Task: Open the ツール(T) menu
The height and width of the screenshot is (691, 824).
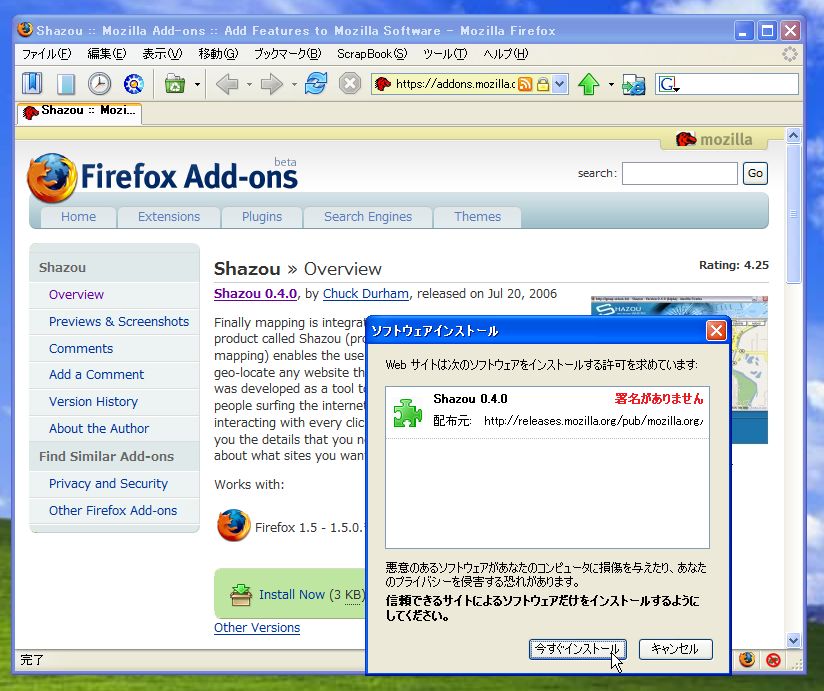Action: [445, 54]
